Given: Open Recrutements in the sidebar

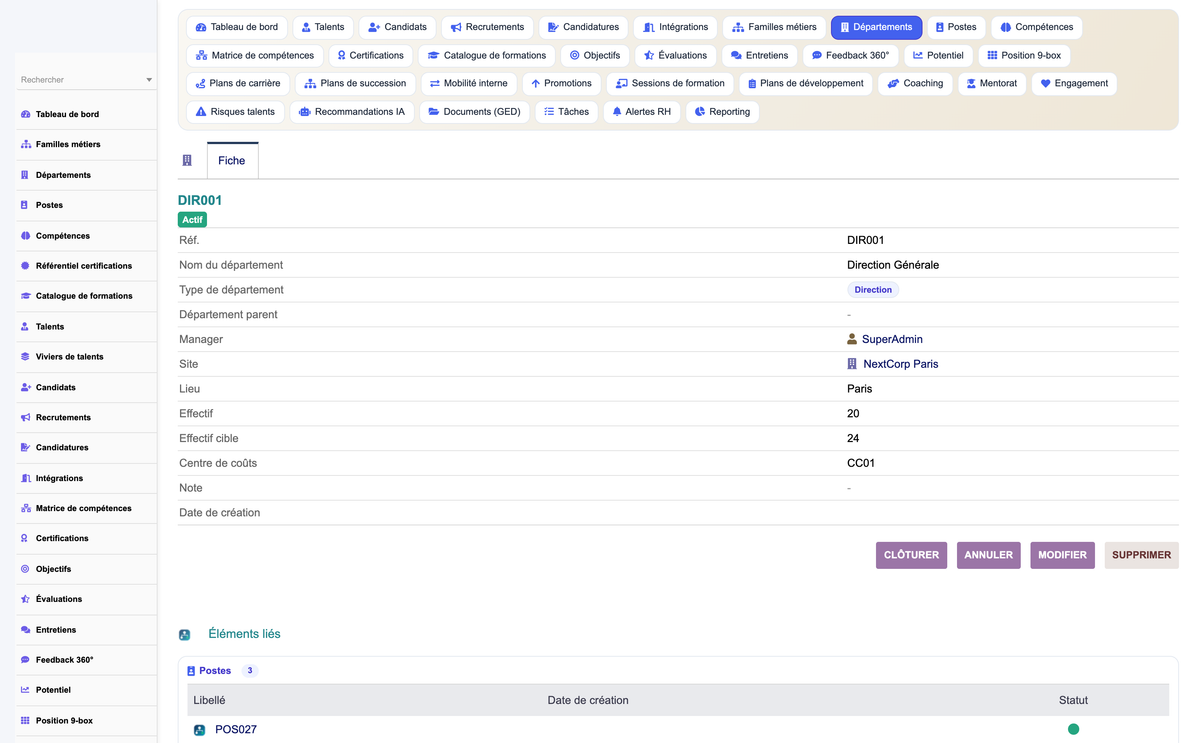Looking at the screenshot, I should (63, 417).
